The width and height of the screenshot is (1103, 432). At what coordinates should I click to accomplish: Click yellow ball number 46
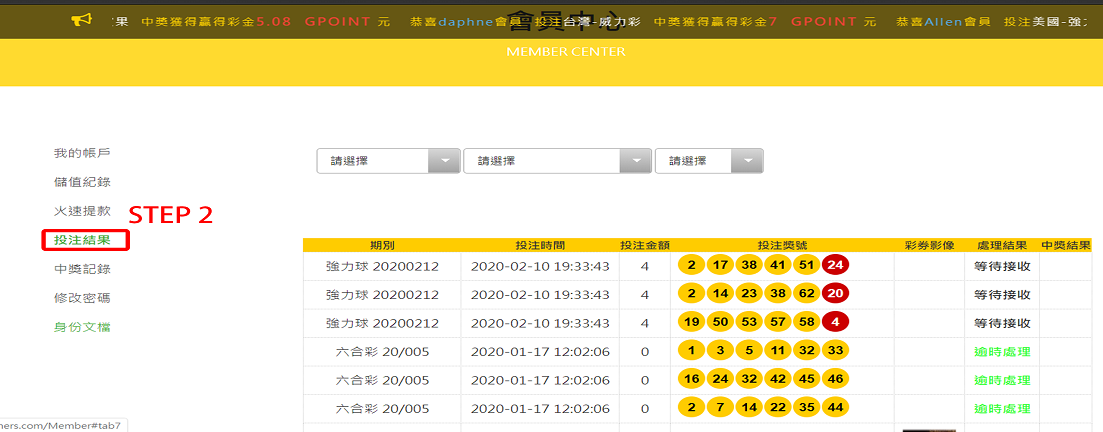(835, 380)
